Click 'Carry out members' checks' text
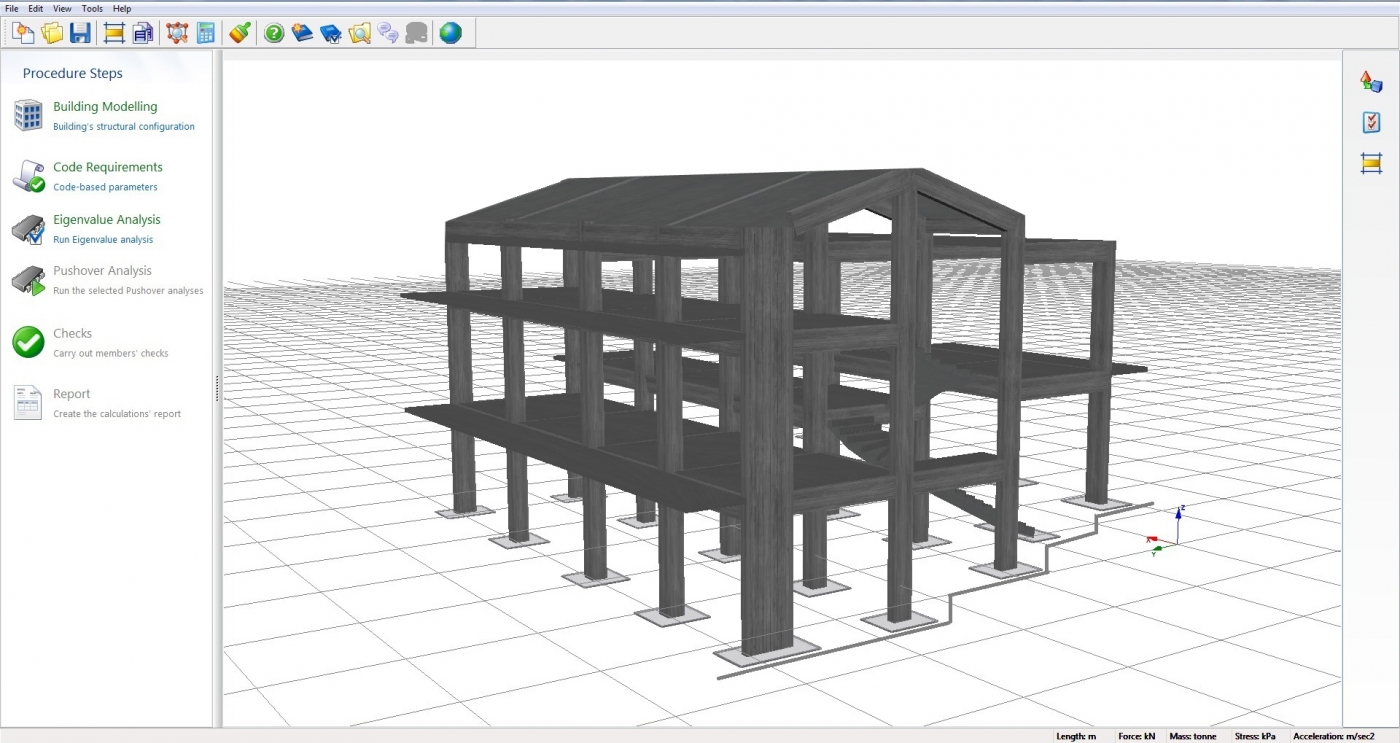The image size is (1400, 743). pos(111,354)
